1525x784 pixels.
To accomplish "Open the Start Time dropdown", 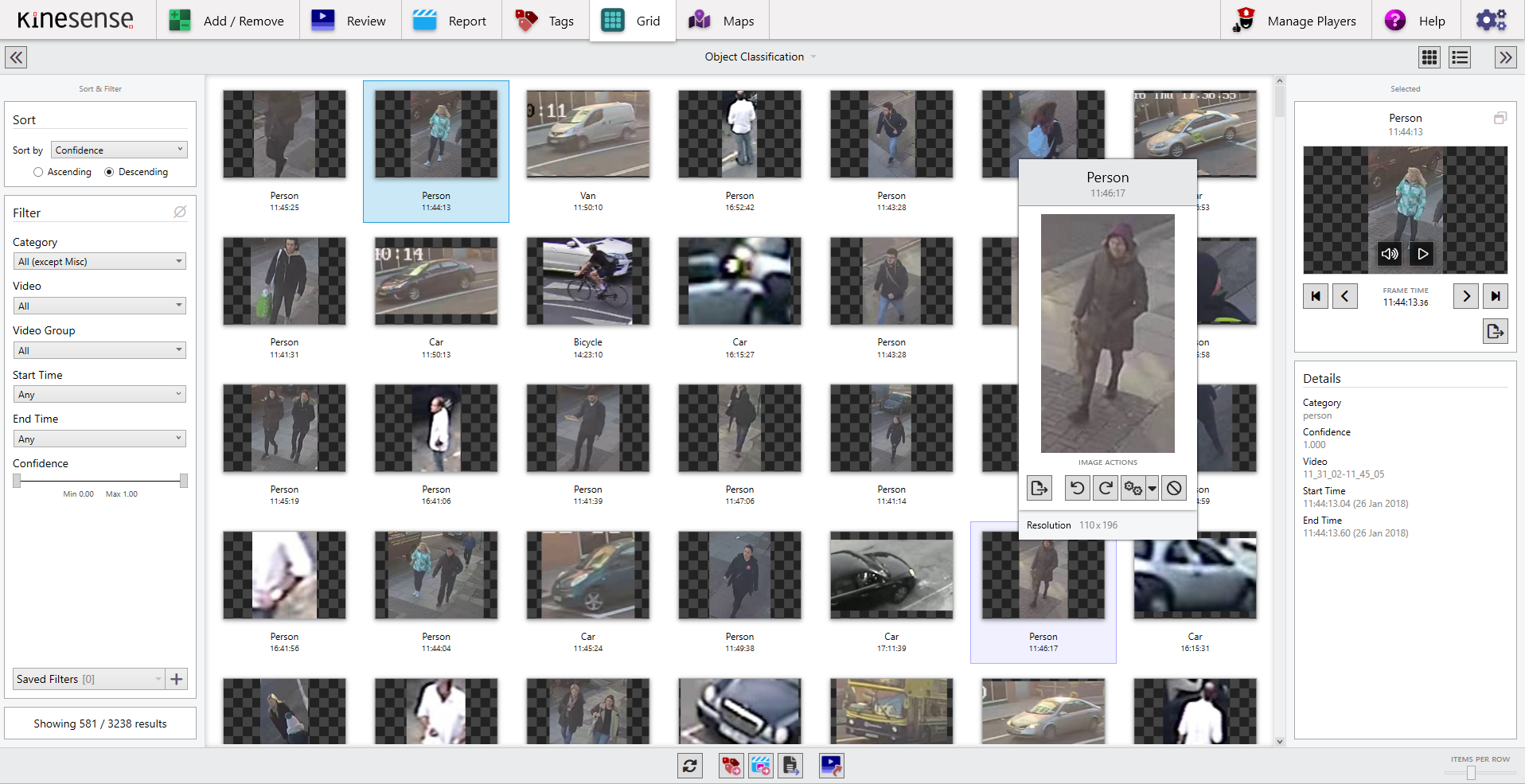I will point(99,394).
